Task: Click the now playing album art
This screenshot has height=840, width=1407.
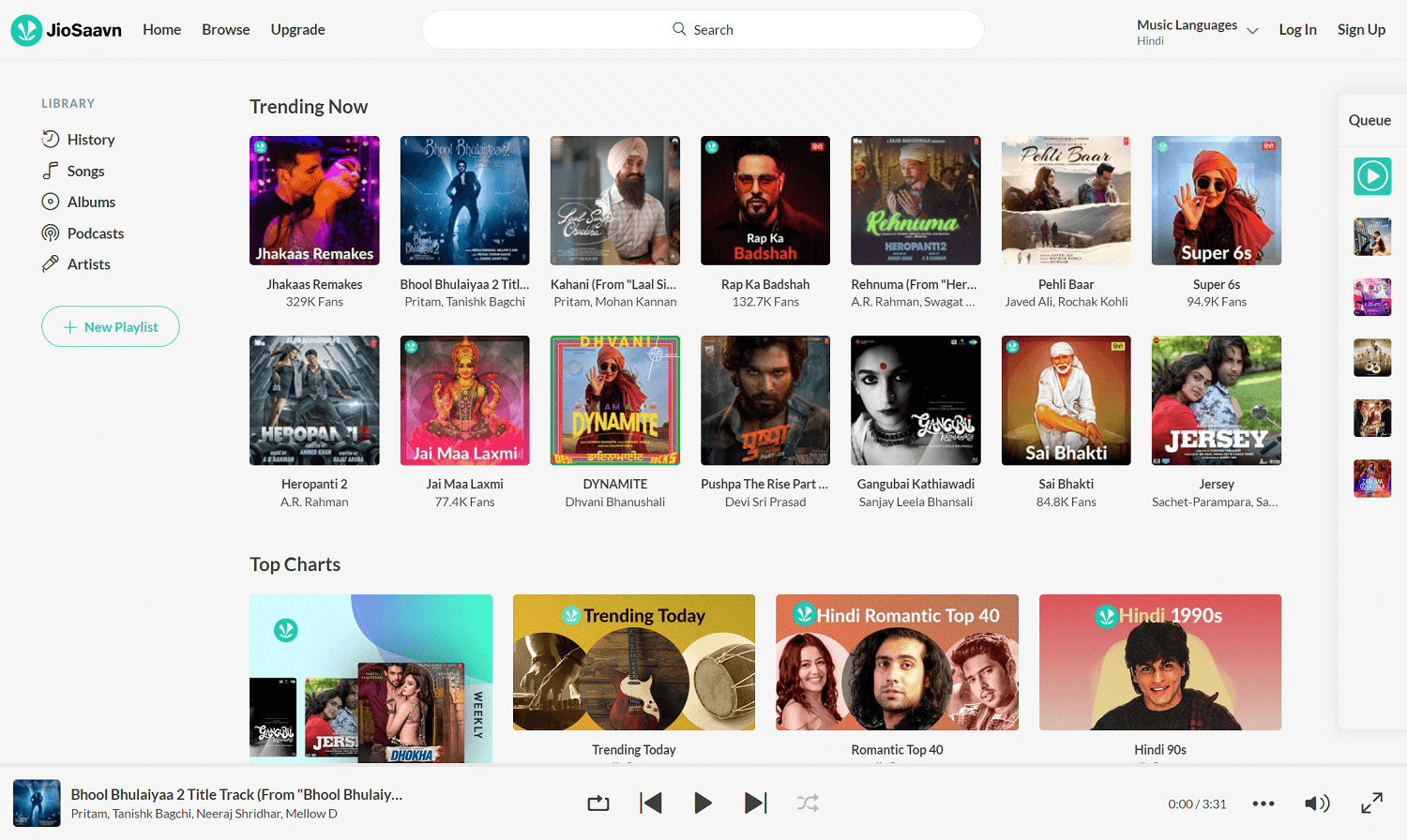Action: [37, 803]
